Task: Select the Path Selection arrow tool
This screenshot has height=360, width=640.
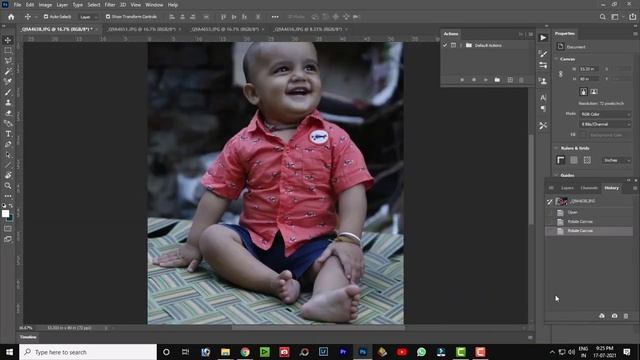Action: coord(8,155)
